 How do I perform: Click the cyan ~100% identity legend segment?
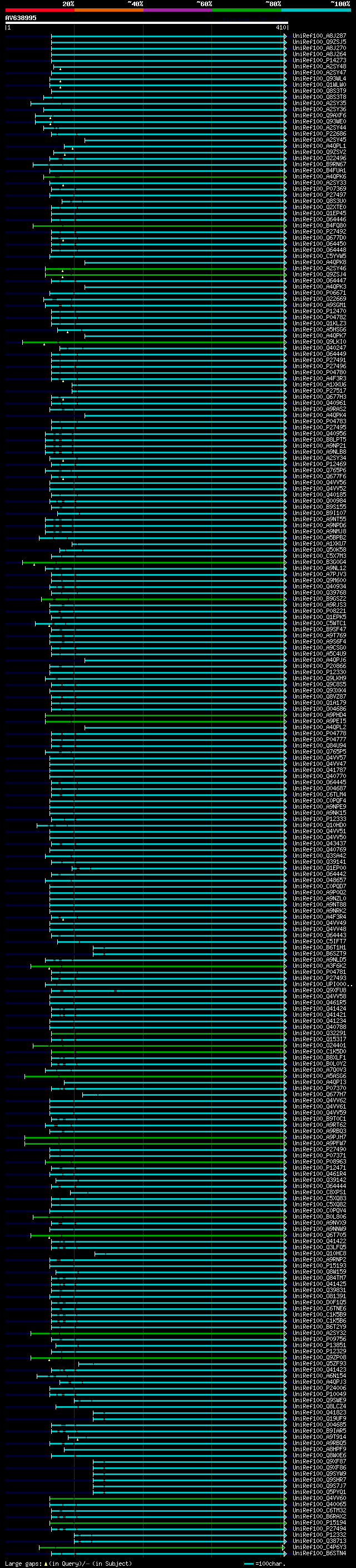tap(316, 10)
